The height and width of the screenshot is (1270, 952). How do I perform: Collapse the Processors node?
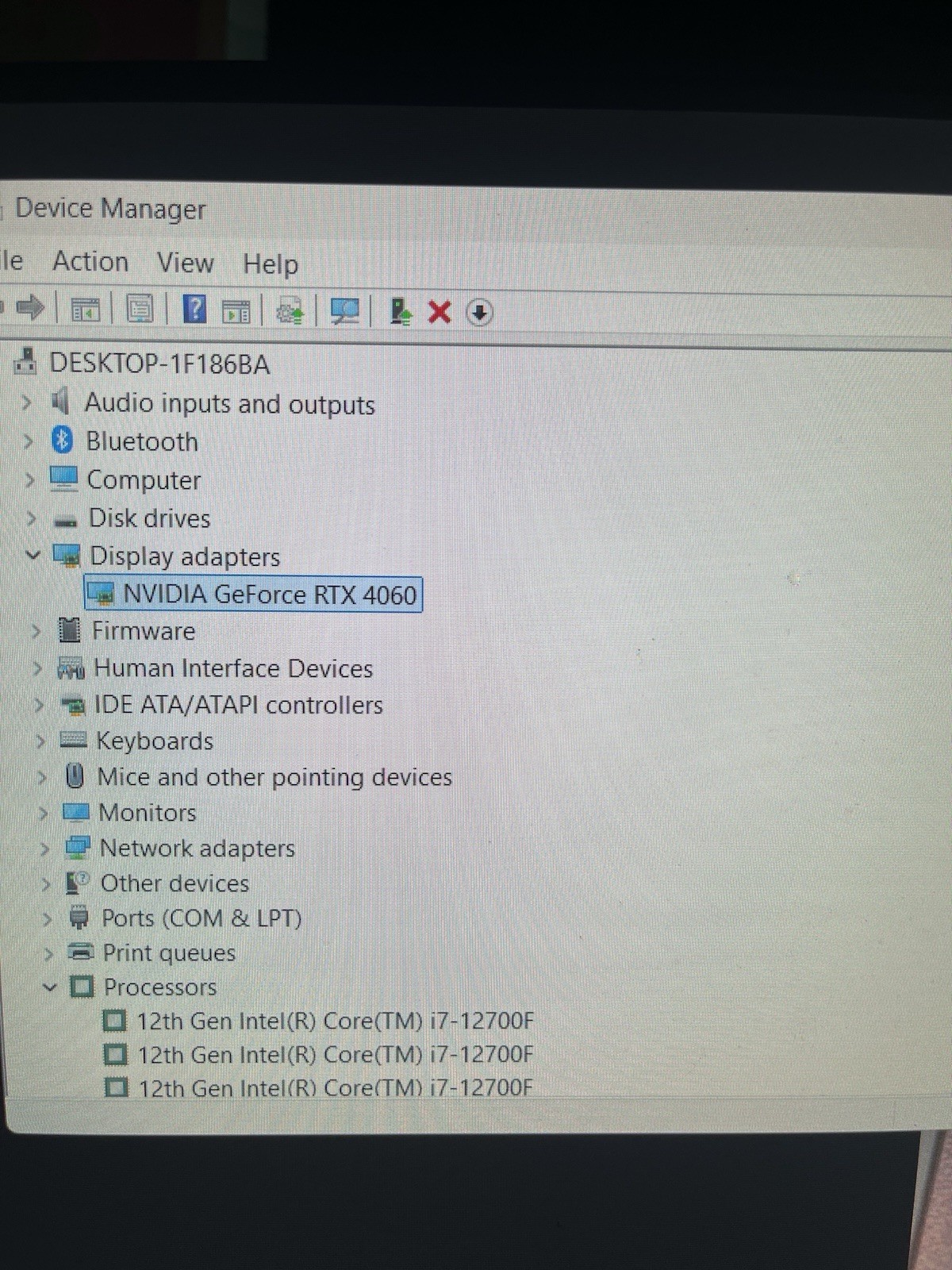tap(50, 987)
